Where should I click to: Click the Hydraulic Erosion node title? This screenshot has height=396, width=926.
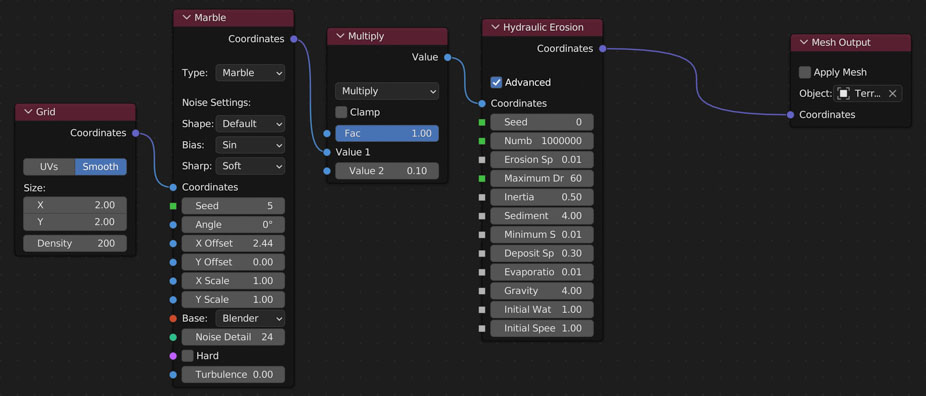[543, 27]
